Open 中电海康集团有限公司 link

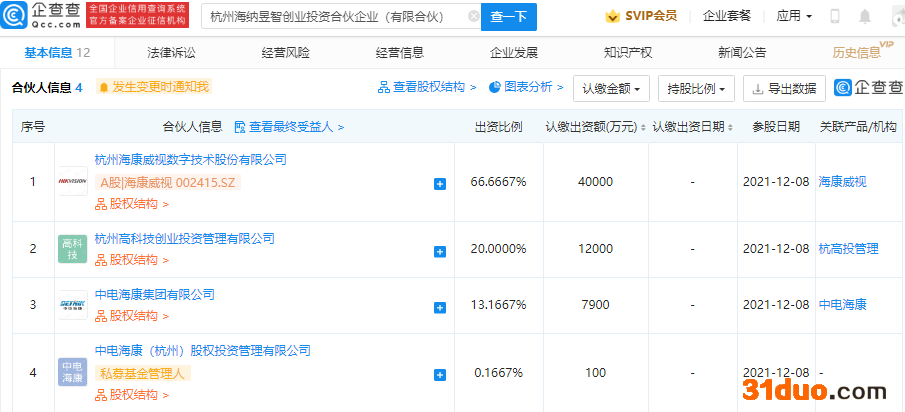154,295
